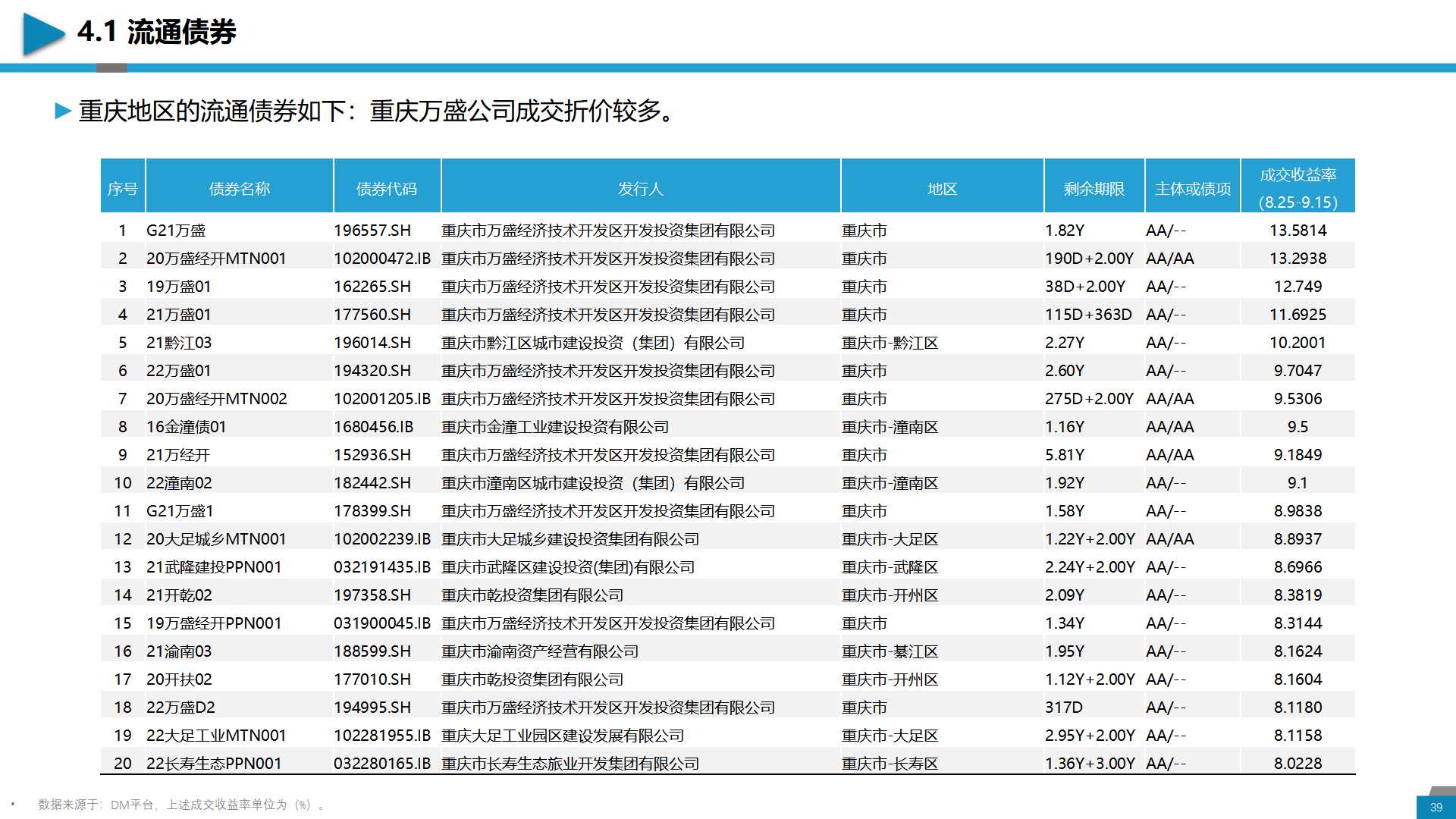Screen dimensions: 1456x819
Task: Select bond name 19万盛01
Action: click(179, 287)
